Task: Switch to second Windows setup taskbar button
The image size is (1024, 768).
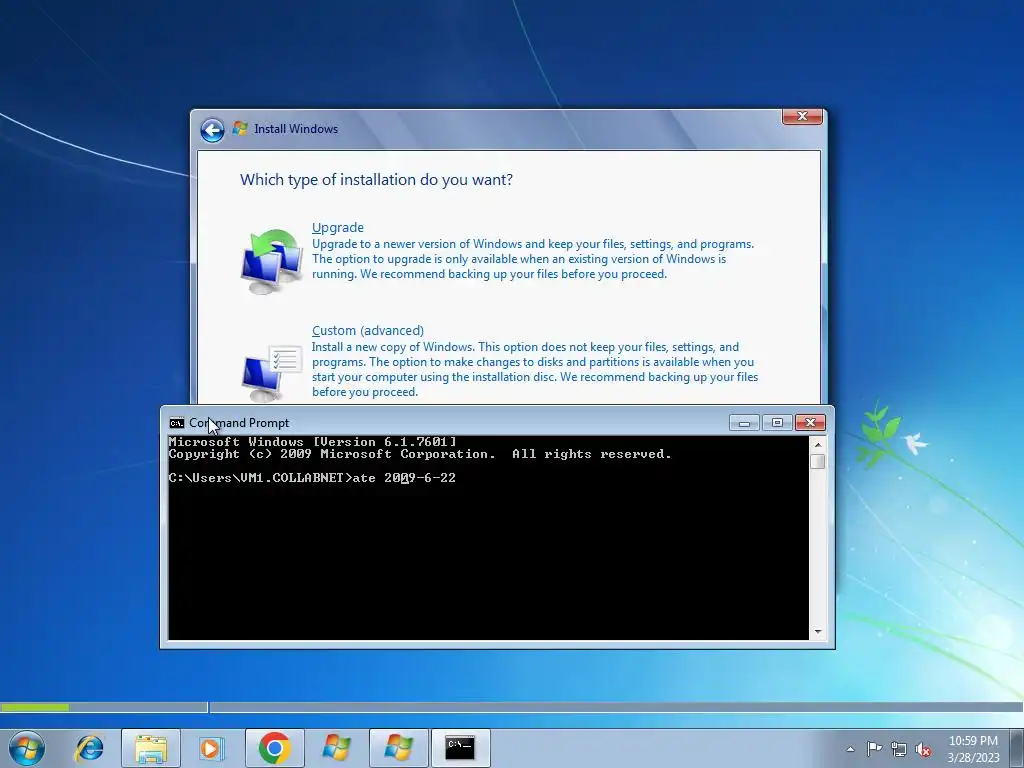Action: pos(398,748)
